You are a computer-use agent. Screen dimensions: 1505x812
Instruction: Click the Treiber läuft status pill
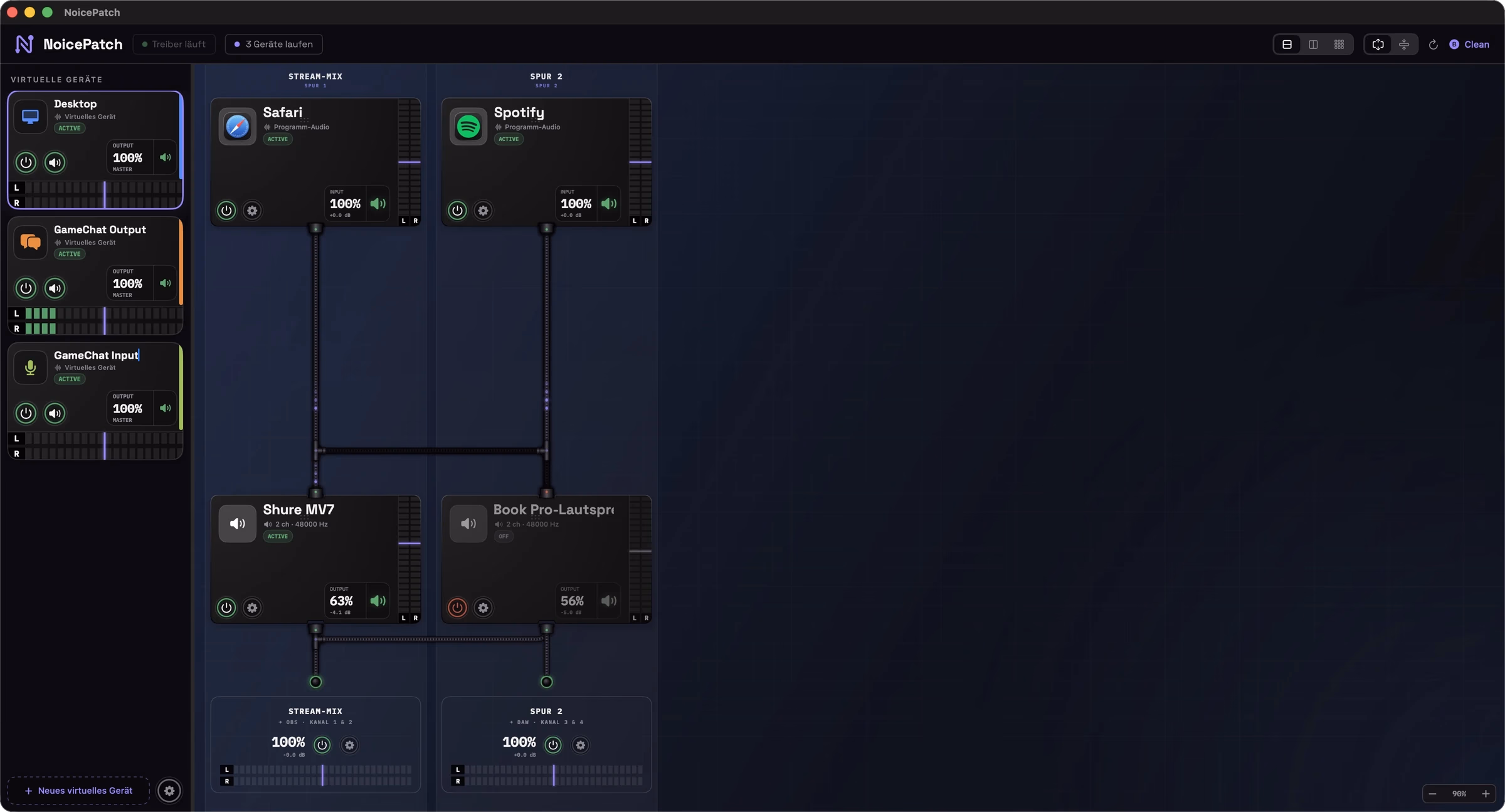click(174, 45)
